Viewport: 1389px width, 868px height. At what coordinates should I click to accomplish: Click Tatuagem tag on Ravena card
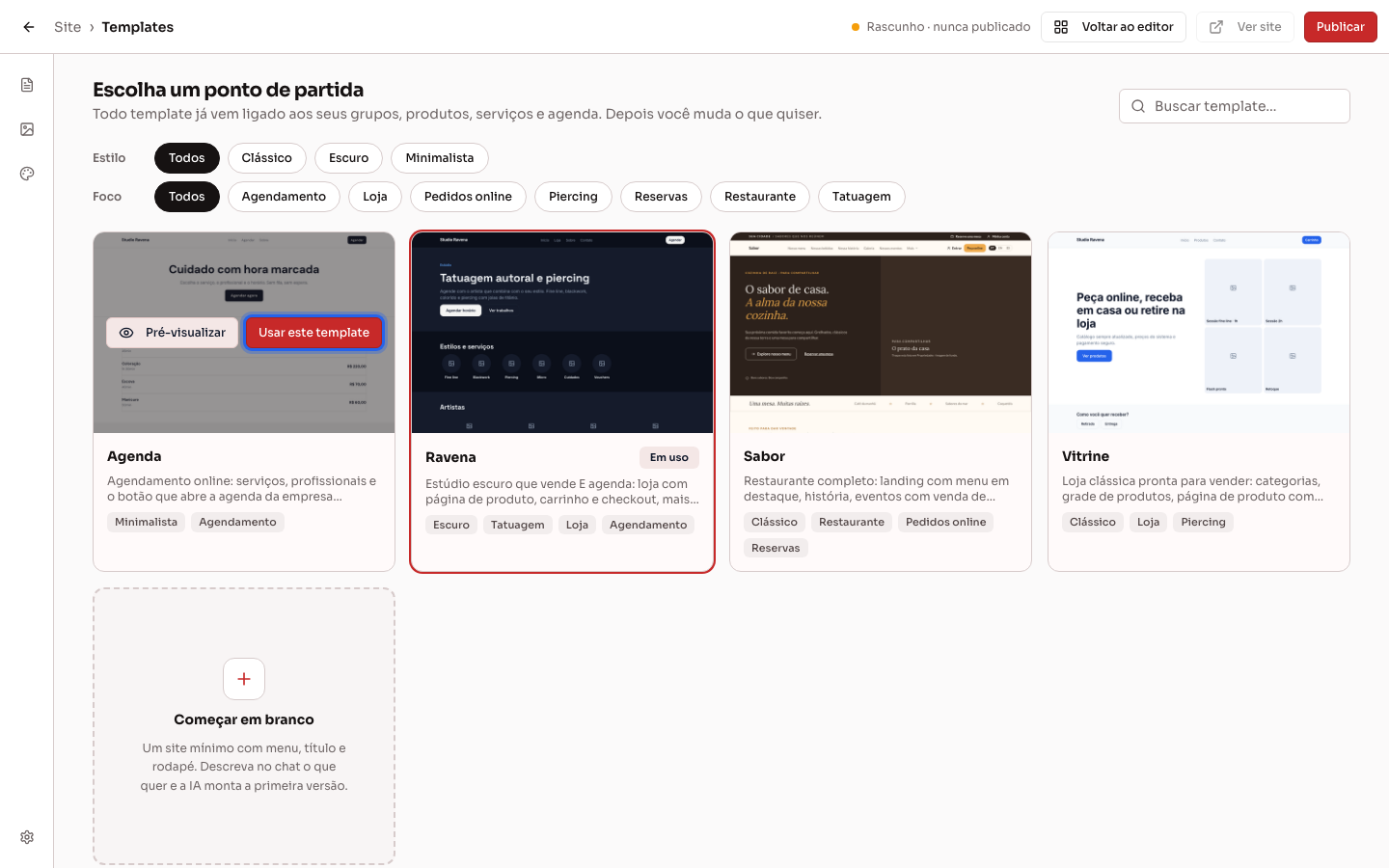518,525
